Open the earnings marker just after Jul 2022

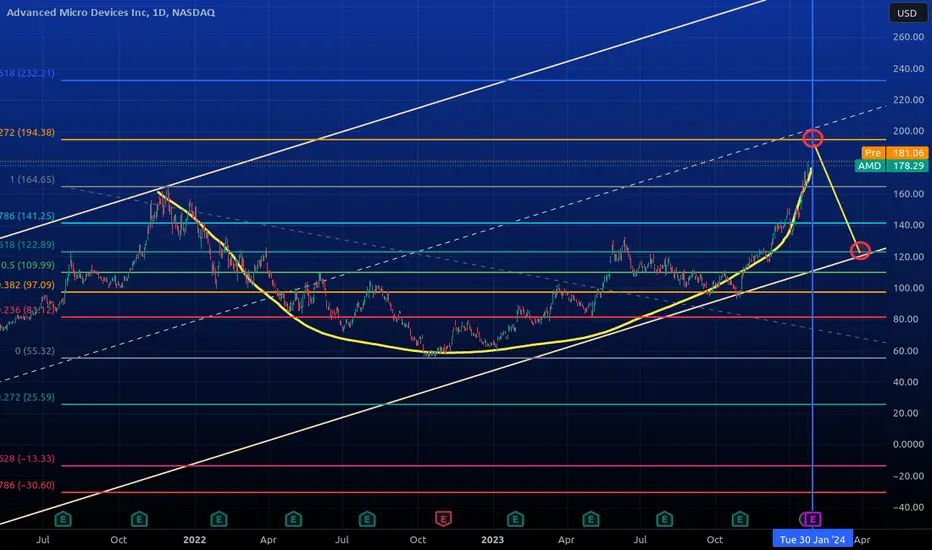[367, 519]
